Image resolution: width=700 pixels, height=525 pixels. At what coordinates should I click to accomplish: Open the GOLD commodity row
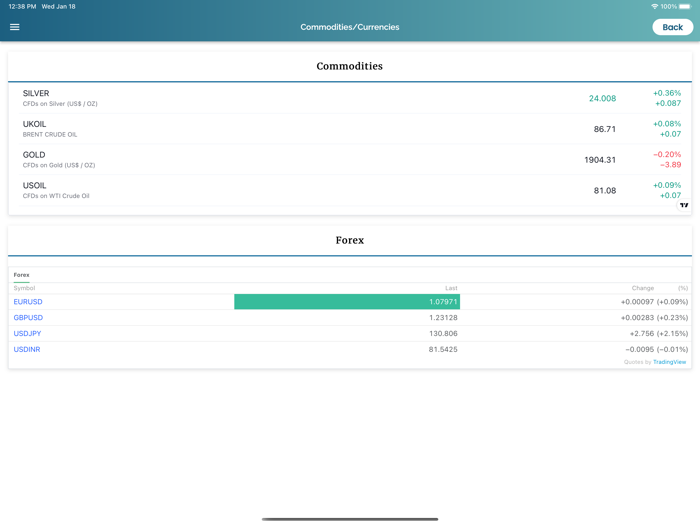(352, 160)
